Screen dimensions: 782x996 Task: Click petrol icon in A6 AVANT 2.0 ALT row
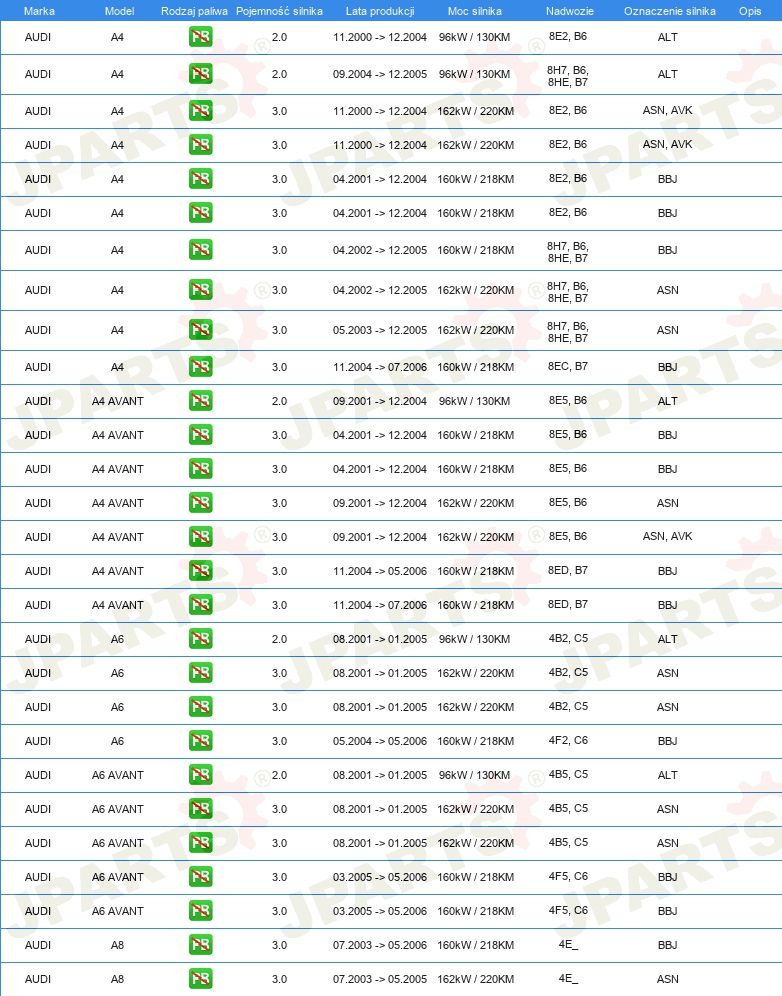click(x=201, y=774)
